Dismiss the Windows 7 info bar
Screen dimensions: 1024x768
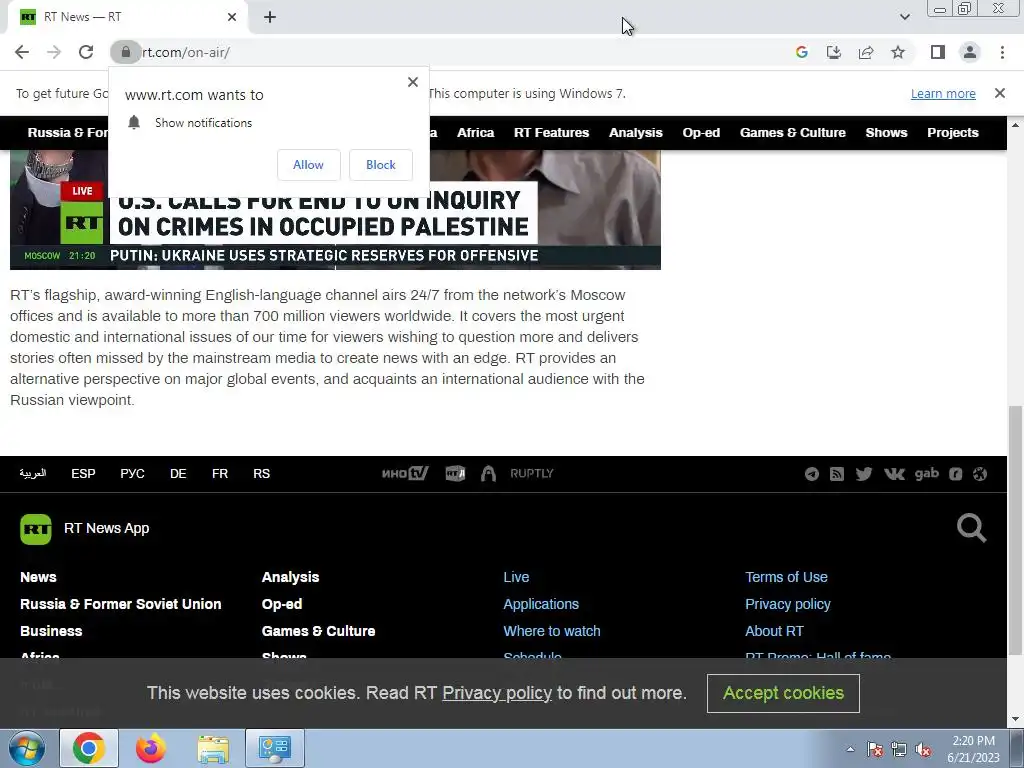click(999, 93)
